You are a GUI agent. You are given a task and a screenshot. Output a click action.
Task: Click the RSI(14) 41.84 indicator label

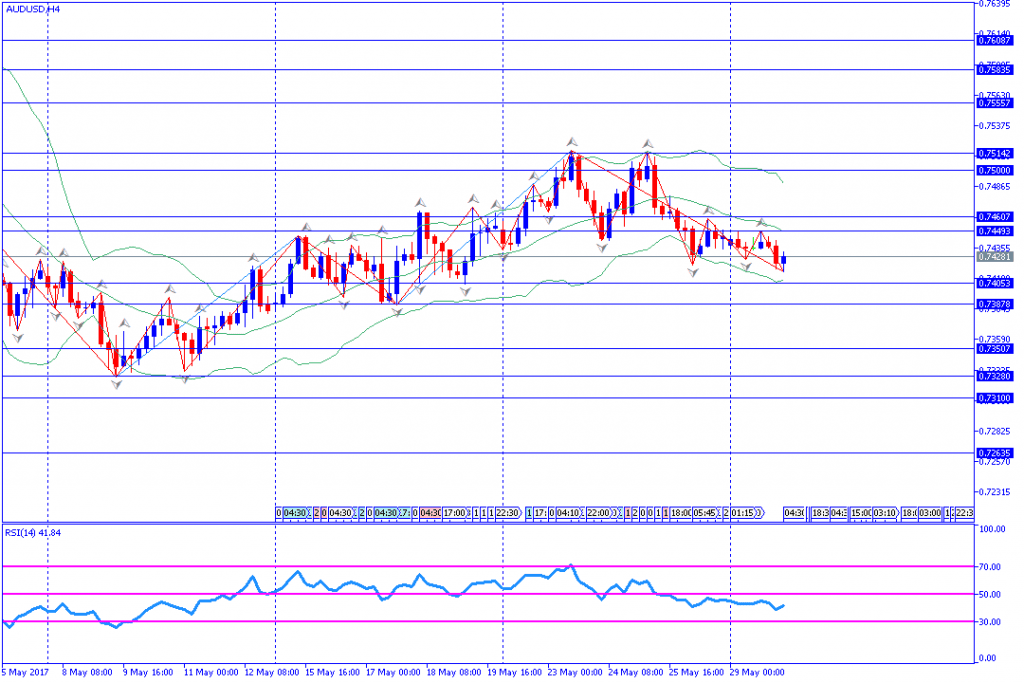(x=33, y=533)
